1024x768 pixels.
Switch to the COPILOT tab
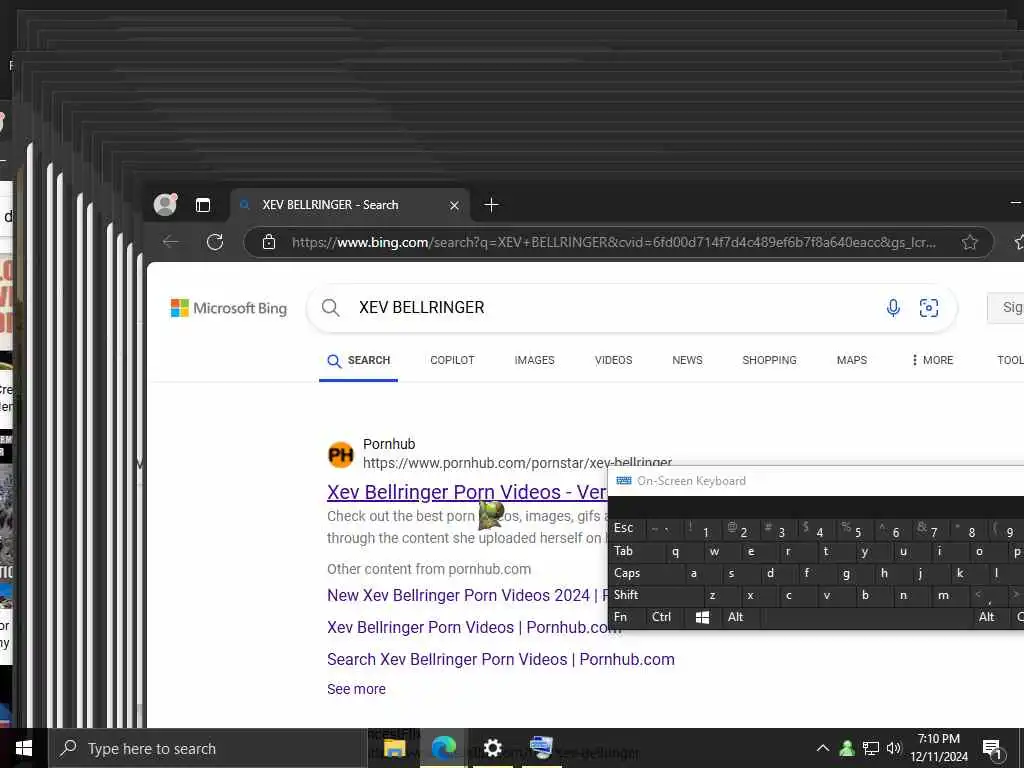(x=452, y=360)
